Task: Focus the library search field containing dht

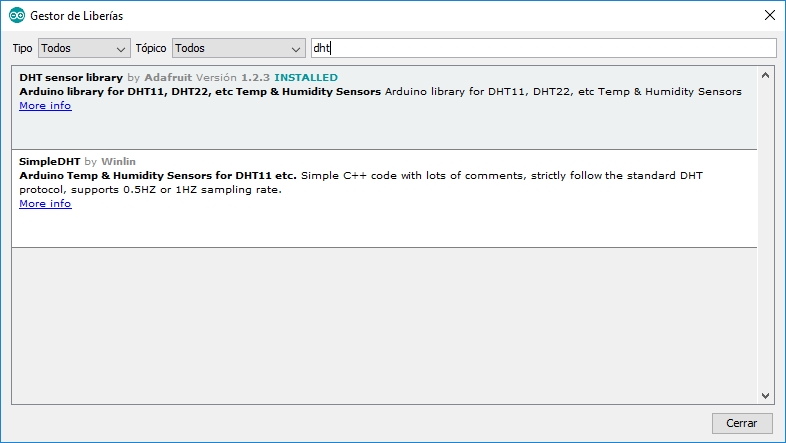Action: pyautogui.click(x=544, y=48)
